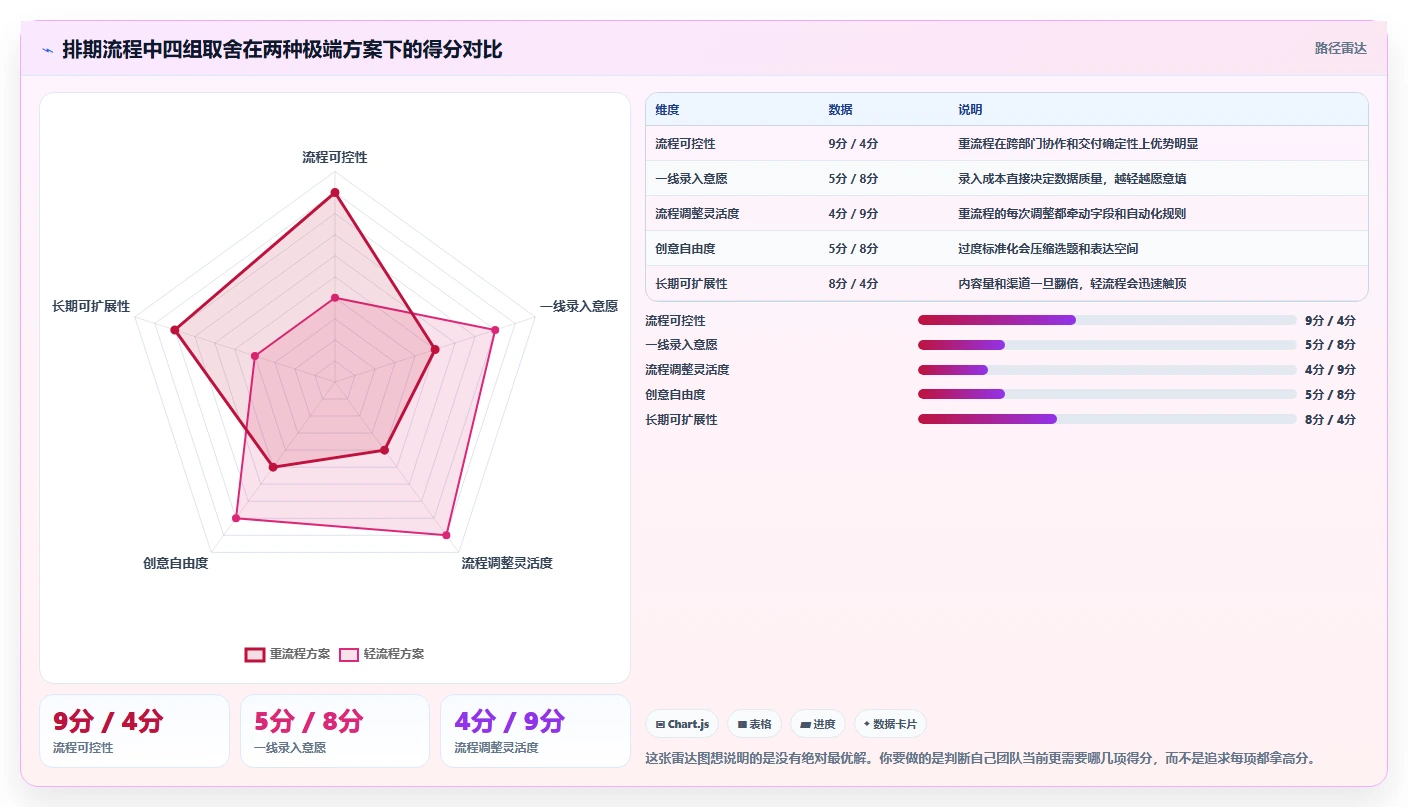
Task: Click the radar axis label 创意自由度
Action: click(176, 563)
